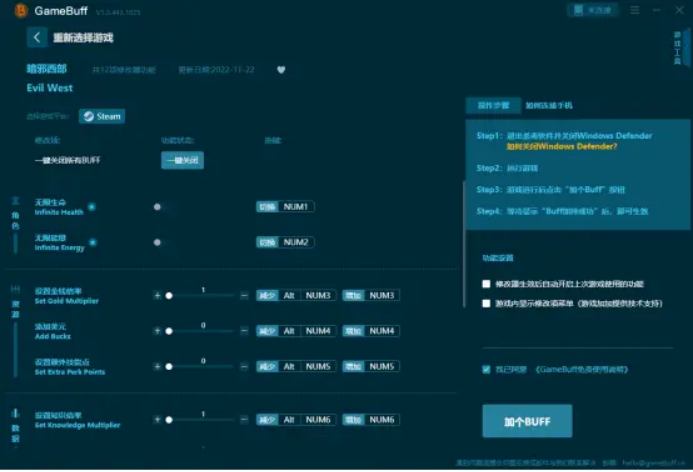
Task: Click the plus icon for Add Bucks
Action: pyautogui.click(x=157, y=331)
